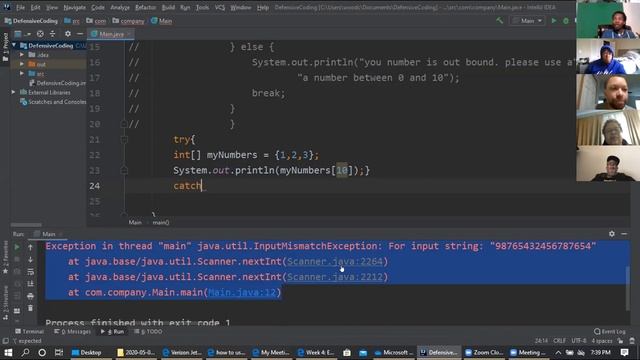Image resolution: width=640 pixels, height=360 pixels.
Task: Build the project with the hammer icon
Action: click(500, 20)
